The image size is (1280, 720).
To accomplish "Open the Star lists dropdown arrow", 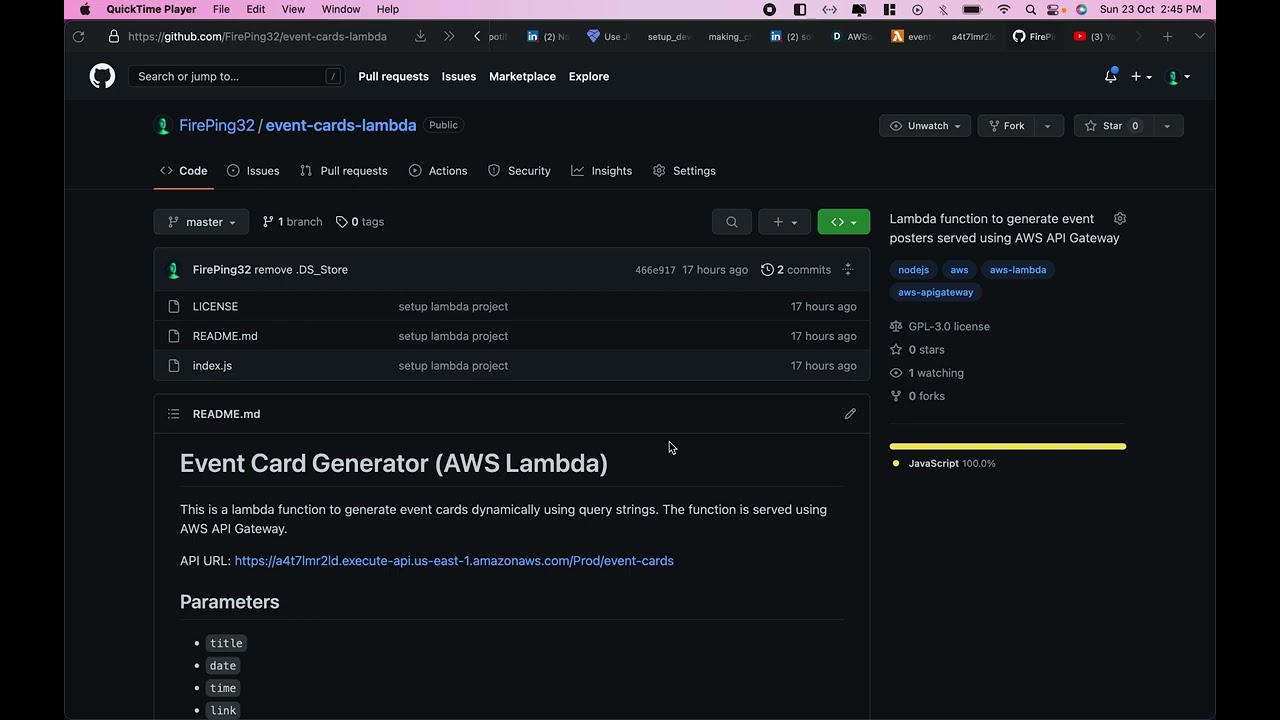I will click(x=1167, y=126).
